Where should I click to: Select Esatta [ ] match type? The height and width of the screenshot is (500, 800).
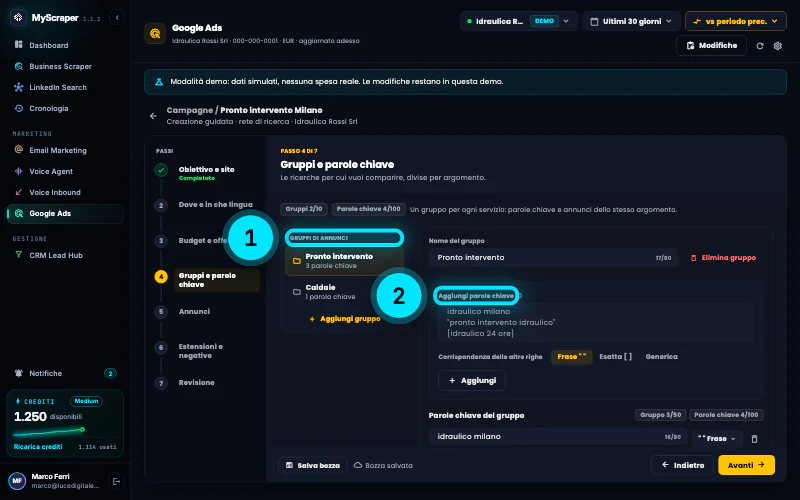[x=615, y=357]
